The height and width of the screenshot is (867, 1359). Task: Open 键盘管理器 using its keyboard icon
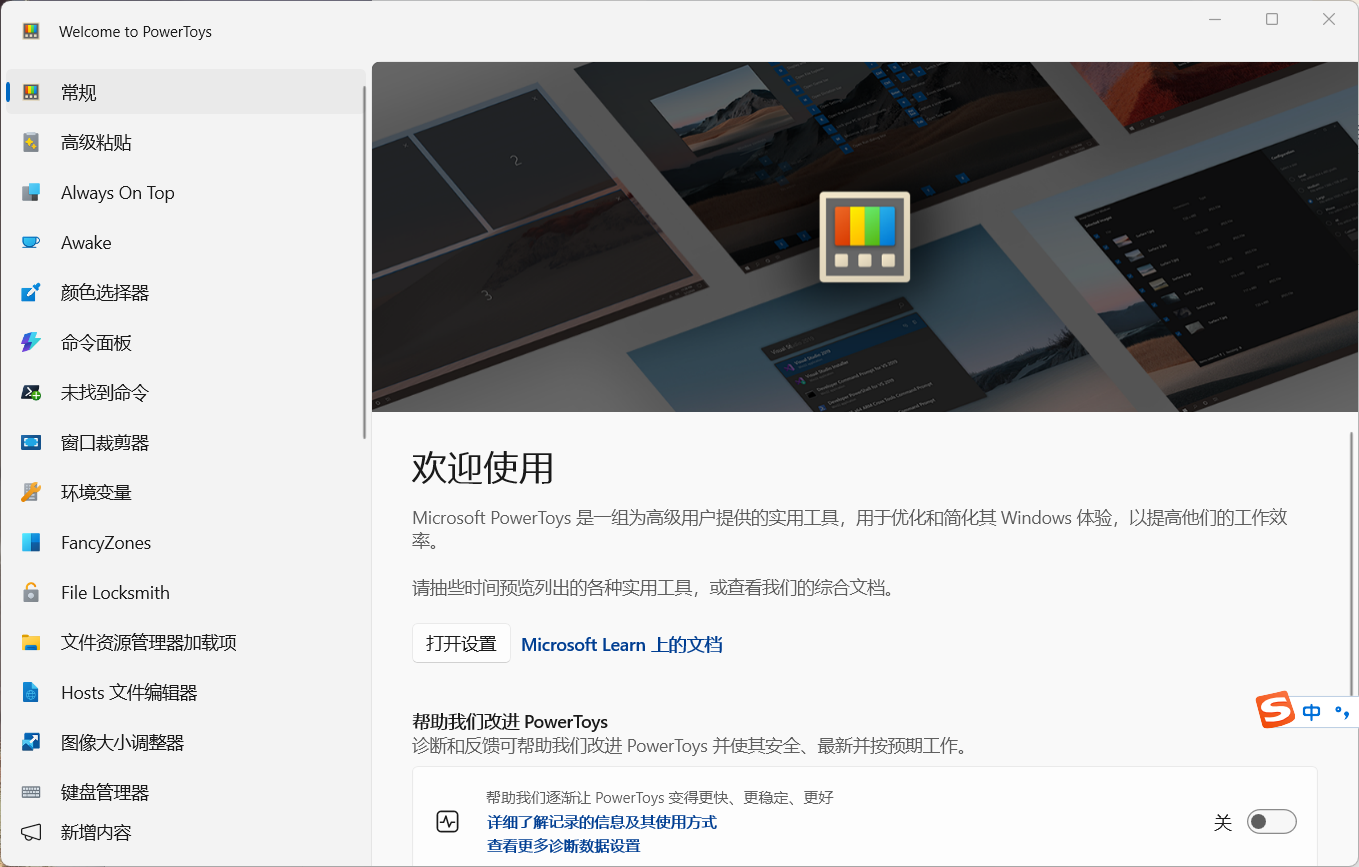click(x=30, y=792)
